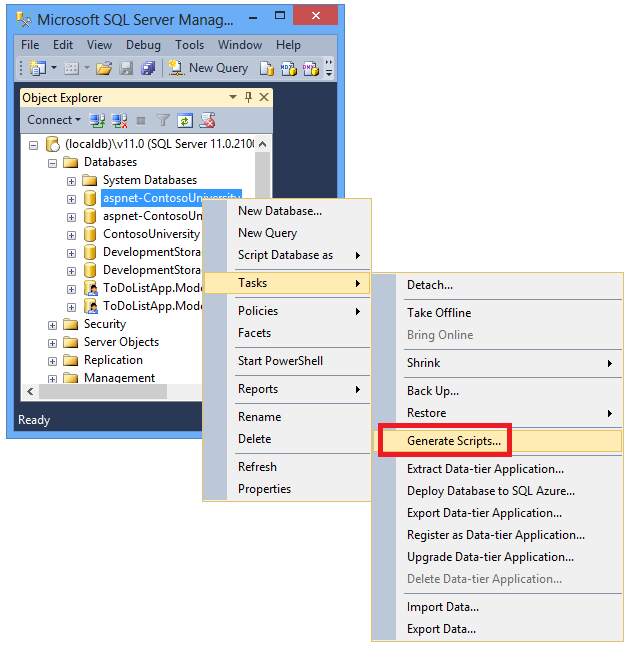Select the ContosoUniversity database
The height and width of the screenshot is (649, 630).
click(151, 234)
